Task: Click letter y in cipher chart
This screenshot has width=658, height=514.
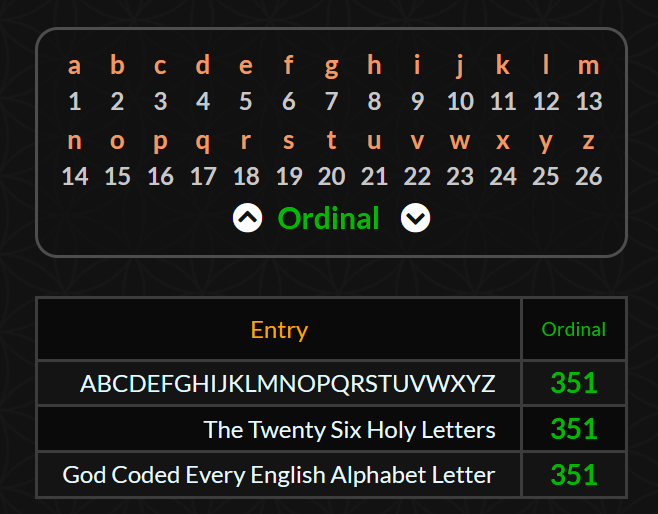Action: 546,144
